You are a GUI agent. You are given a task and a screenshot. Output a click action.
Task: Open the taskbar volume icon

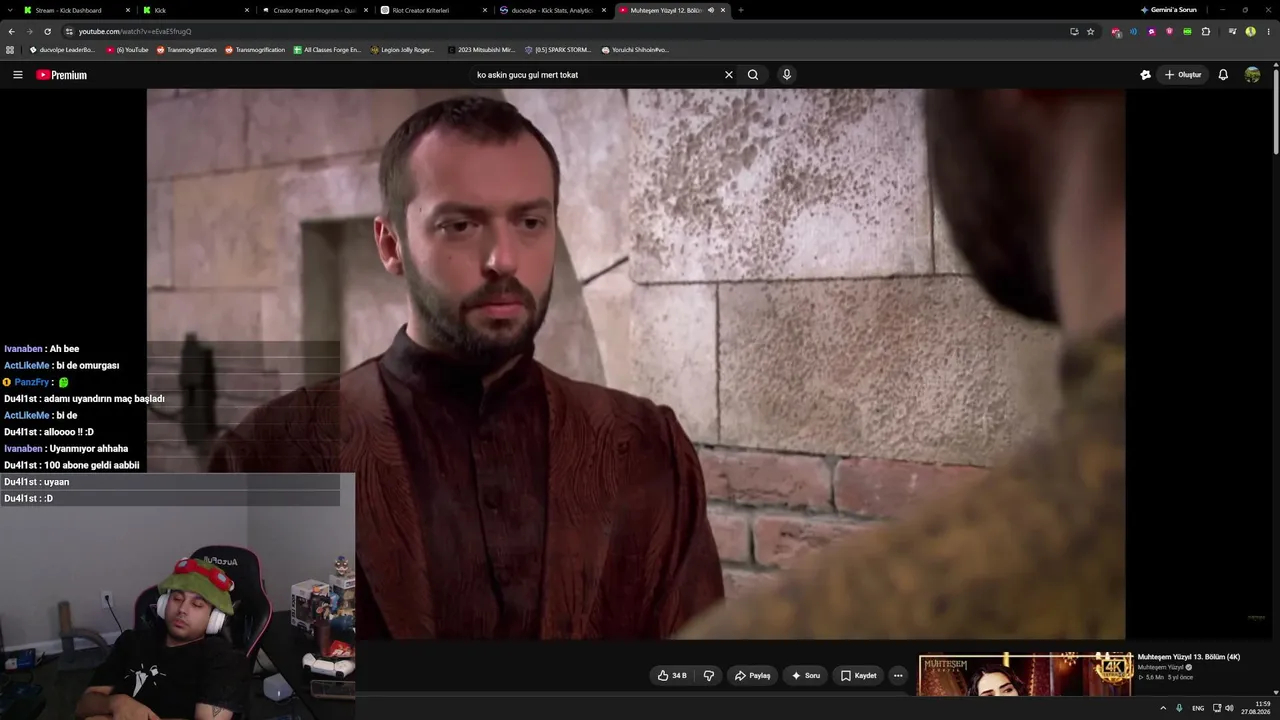1229,708
